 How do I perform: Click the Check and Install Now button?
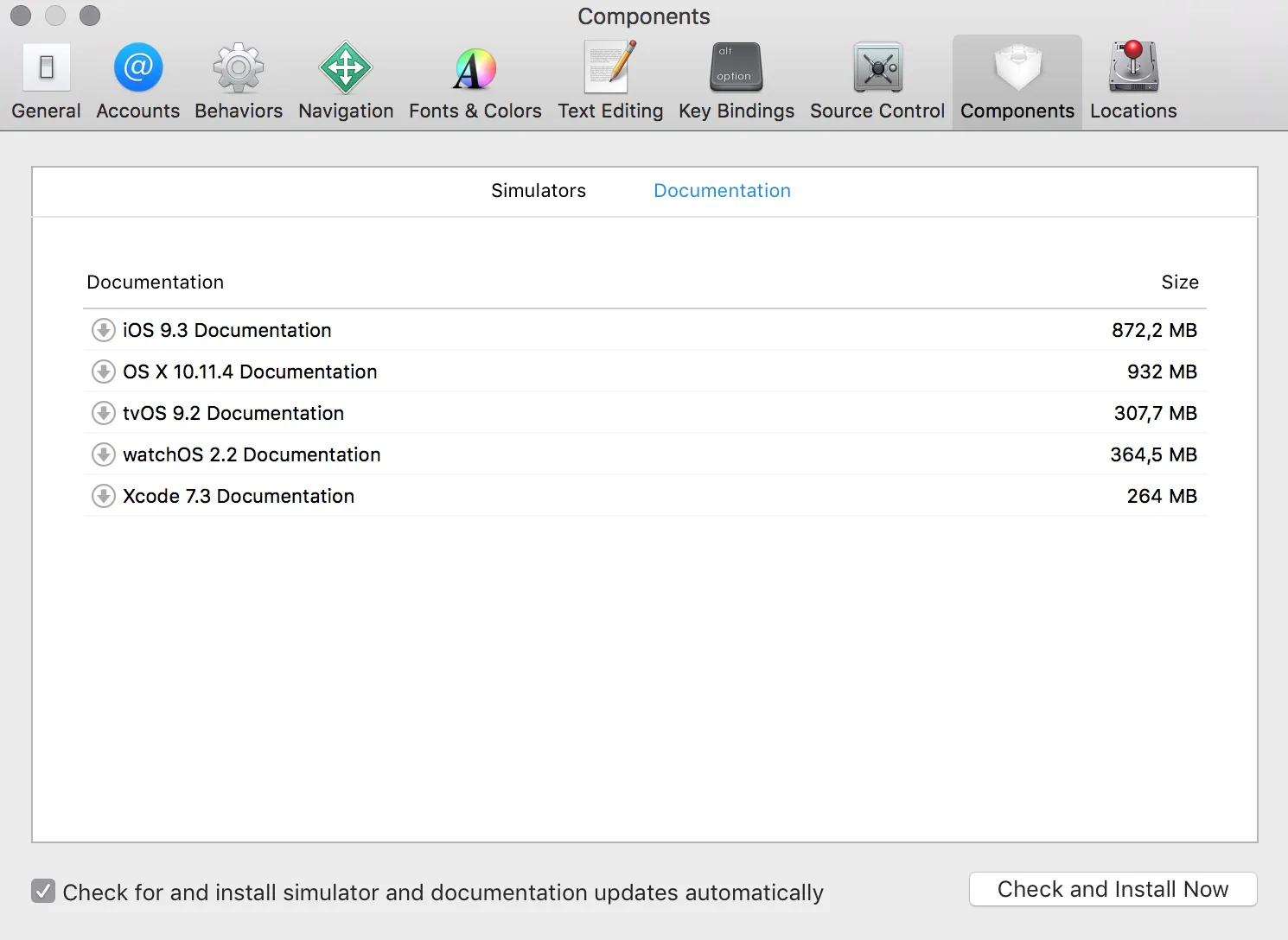coord(1113,889)
